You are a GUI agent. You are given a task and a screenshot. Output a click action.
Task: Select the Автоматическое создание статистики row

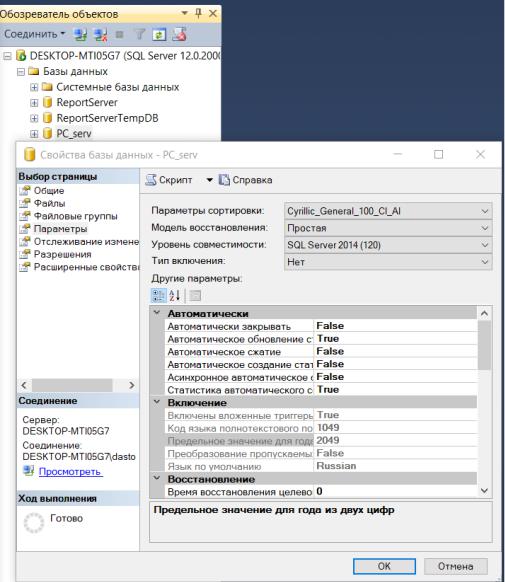point(321,364)
